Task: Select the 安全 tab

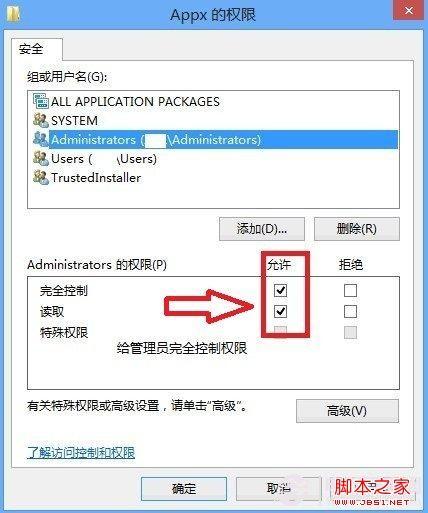Action: tap(31, 49)
